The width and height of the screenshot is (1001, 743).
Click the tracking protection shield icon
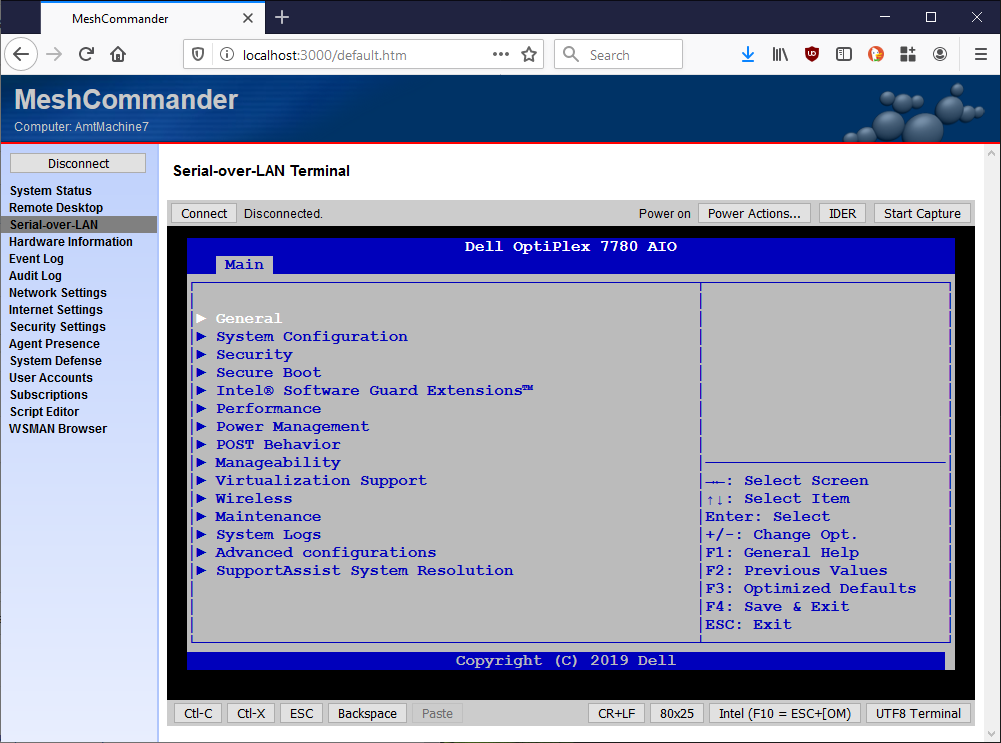199,55
